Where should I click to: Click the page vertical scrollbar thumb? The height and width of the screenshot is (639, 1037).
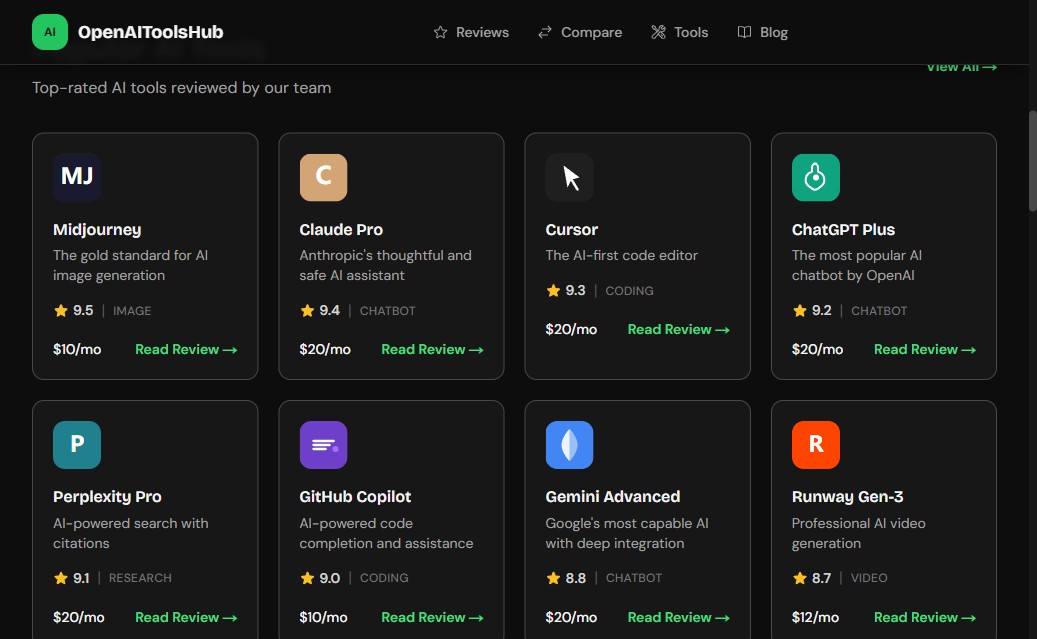(x=1032, y=160)
